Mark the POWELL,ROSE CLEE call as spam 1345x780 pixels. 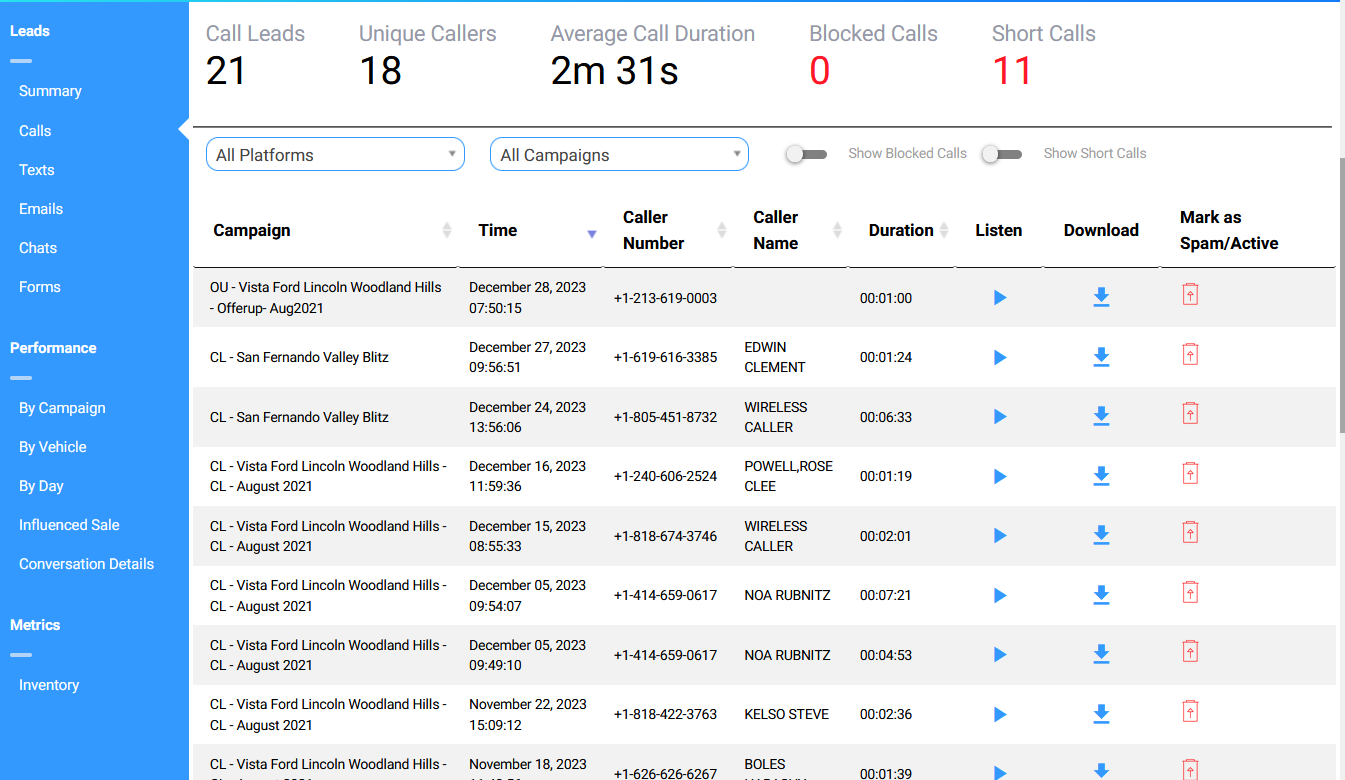point(1190,473)
